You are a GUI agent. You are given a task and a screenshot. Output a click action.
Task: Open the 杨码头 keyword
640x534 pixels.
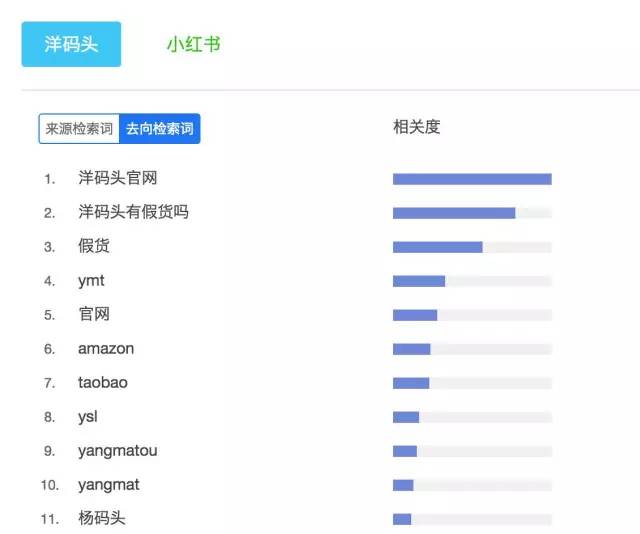coord(102,518)
